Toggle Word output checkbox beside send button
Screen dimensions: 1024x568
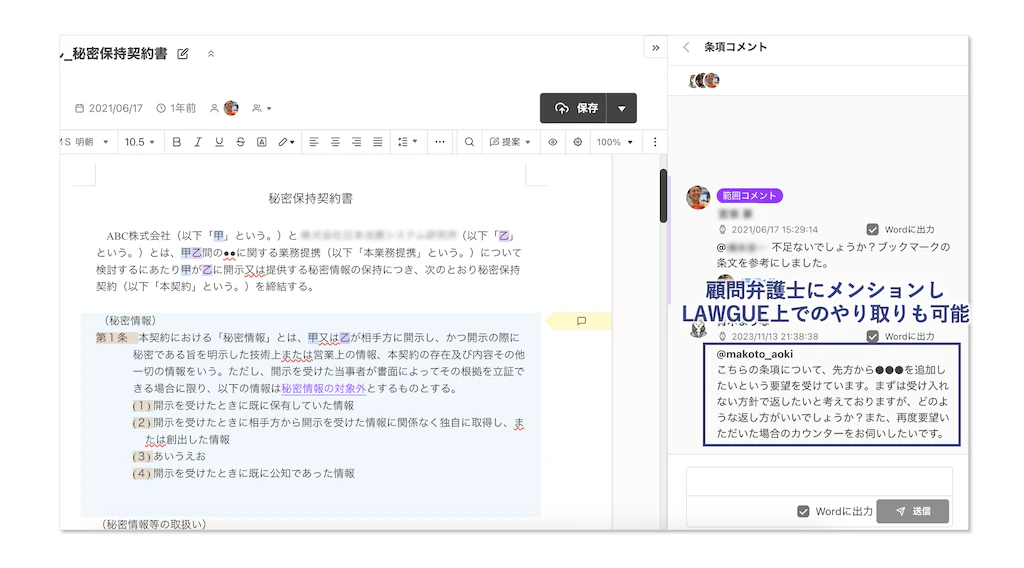click(x=803, y=511)
